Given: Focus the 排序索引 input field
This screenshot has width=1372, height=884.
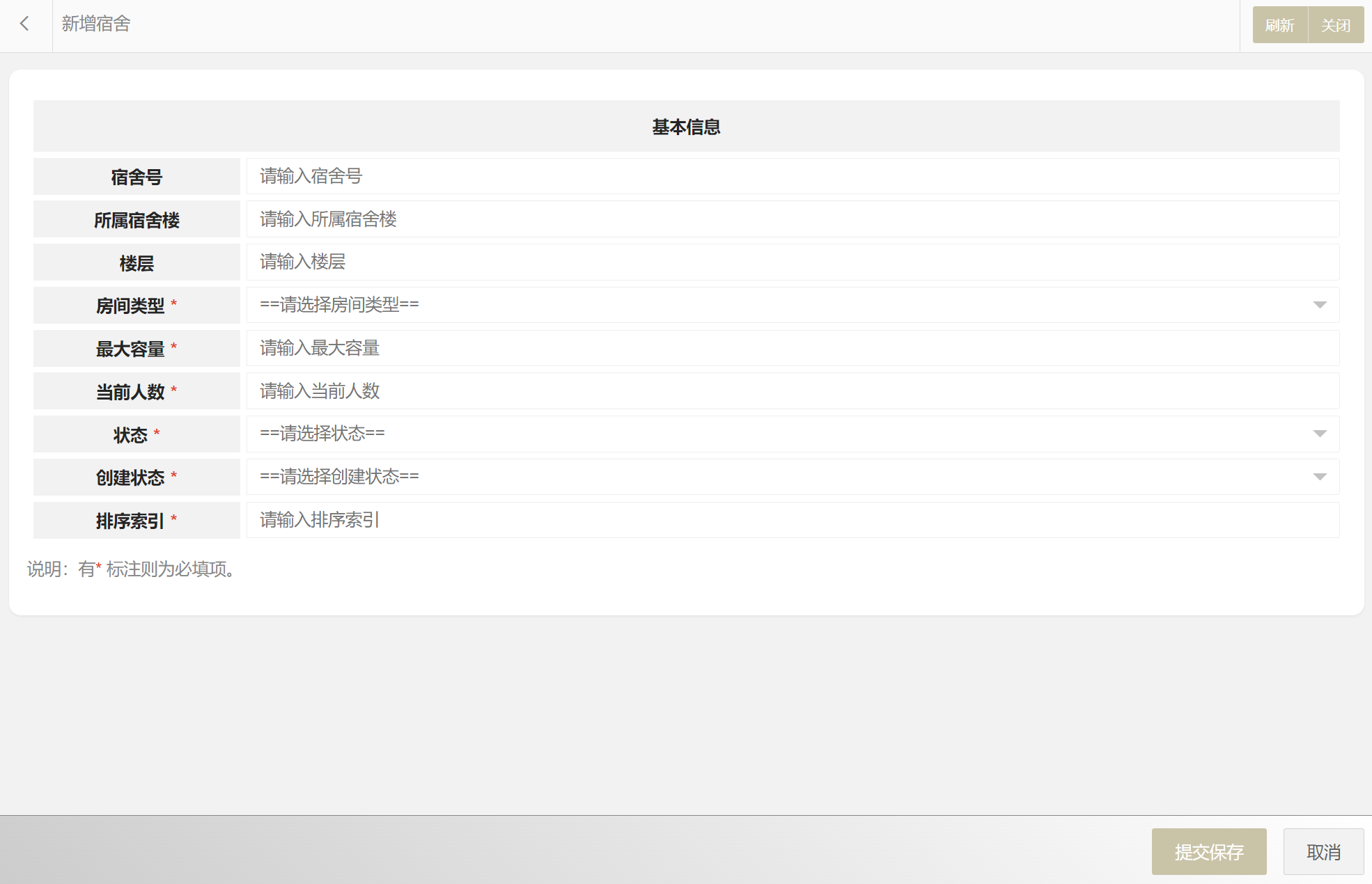Looking at the screenshot, I should pyautogui.click(x=792, y=520).
